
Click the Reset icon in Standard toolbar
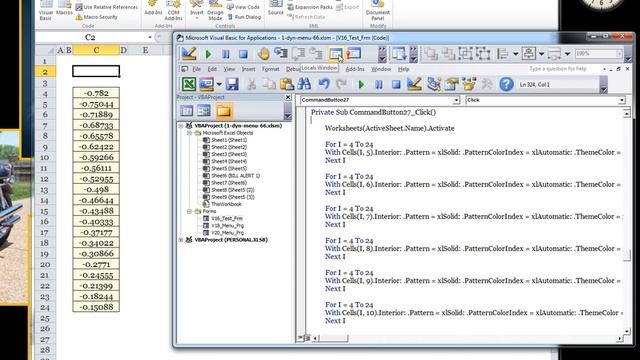[396, 84]
